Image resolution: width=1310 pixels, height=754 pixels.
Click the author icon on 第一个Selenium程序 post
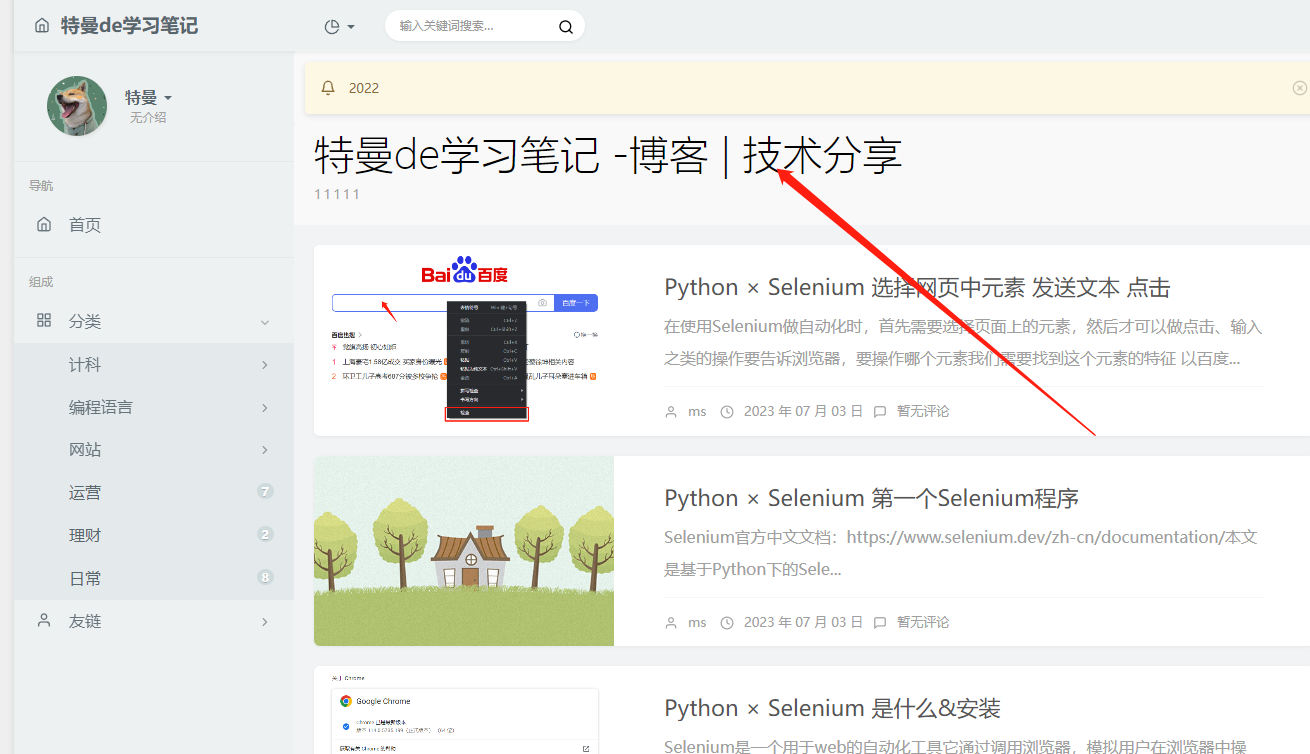(671, 623)
